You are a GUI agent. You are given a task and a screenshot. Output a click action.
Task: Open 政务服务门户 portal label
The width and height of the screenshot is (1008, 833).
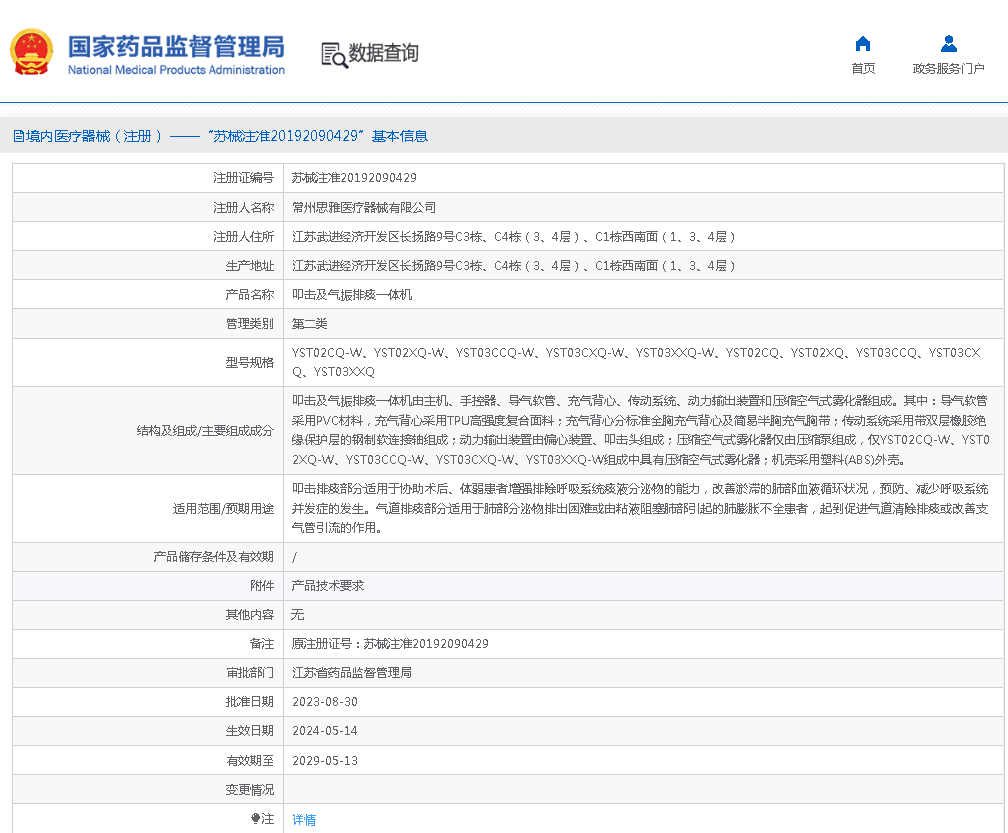[x=948, y=69]
